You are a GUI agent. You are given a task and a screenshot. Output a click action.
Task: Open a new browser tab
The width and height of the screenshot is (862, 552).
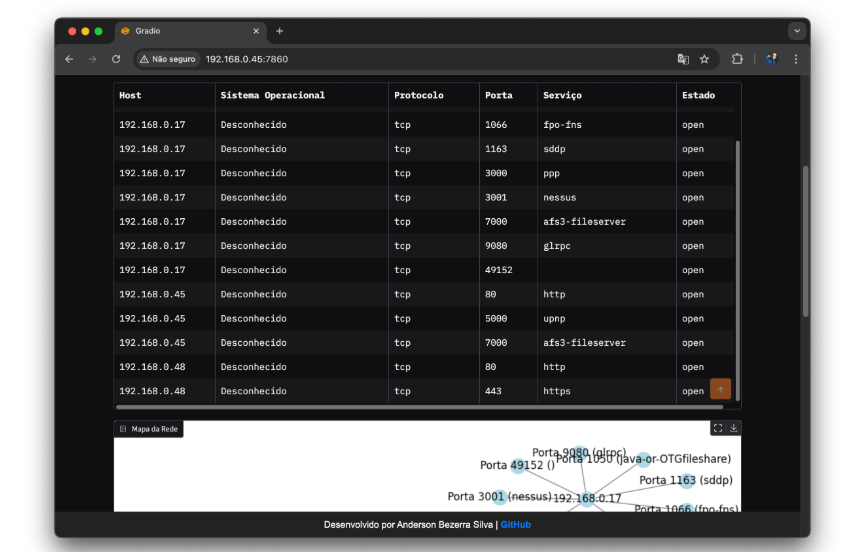(280, 31)
